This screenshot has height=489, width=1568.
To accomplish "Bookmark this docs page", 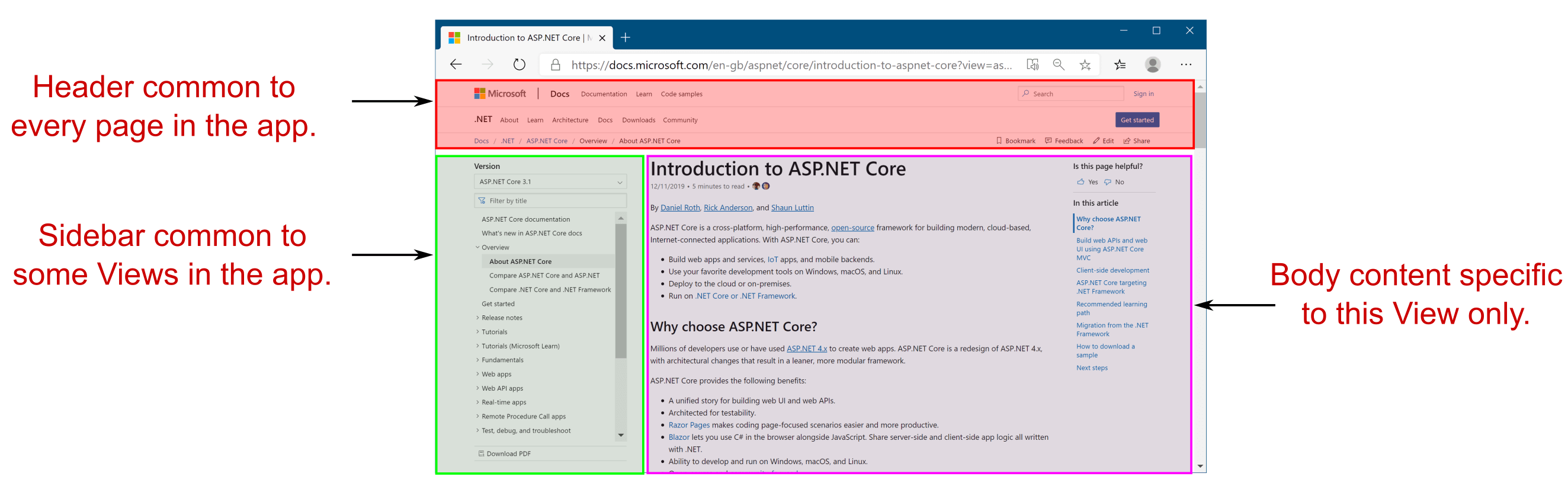I will (x=1015, y=140).
